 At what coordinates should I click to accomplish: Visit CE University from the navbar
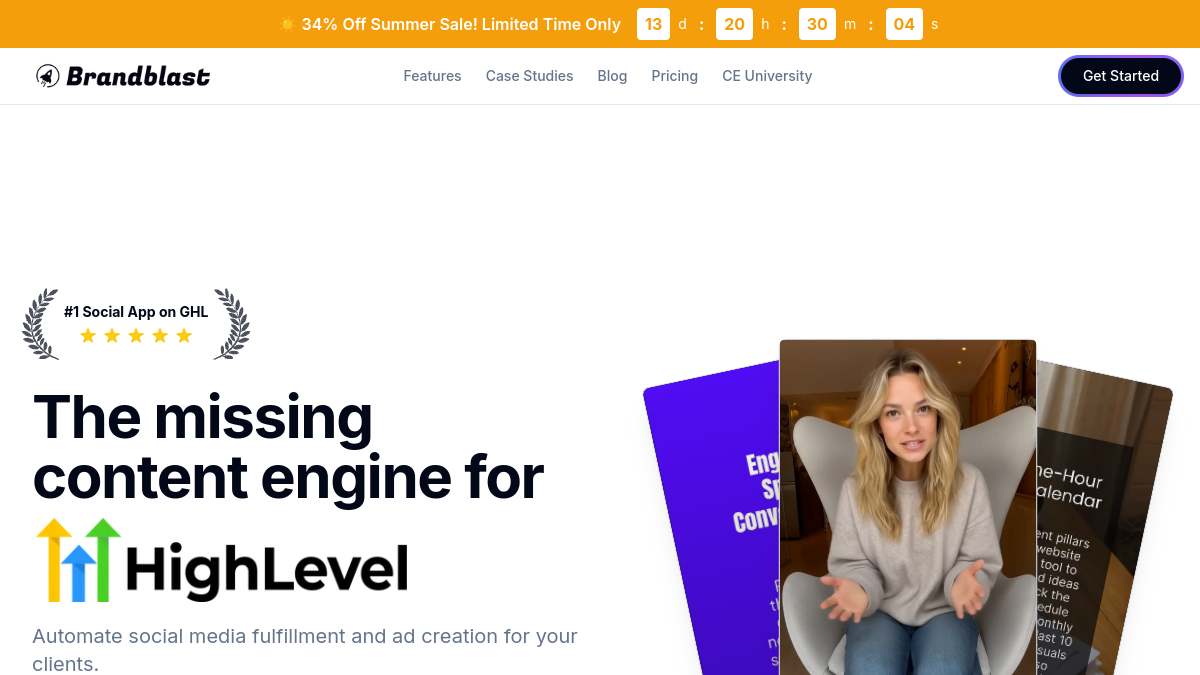point(767,76)
